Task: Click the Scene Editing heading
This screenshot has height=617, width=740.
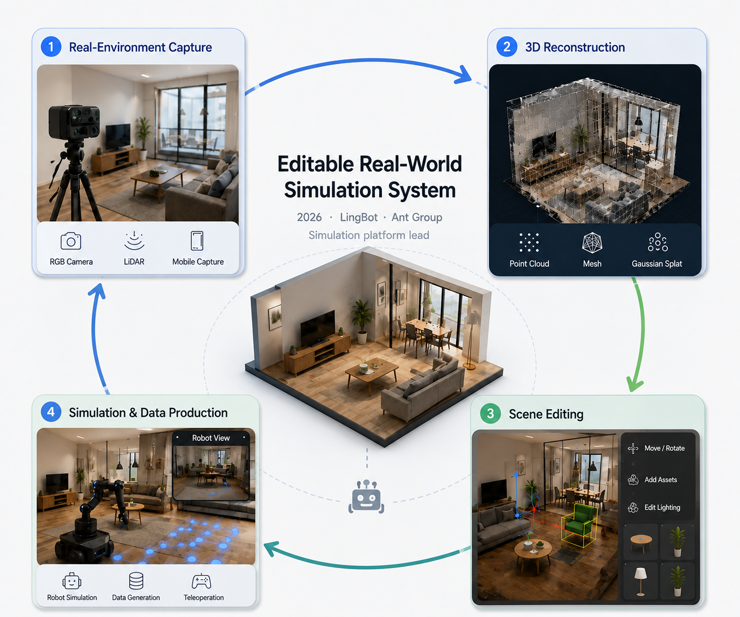Action: (x=546, y=414)
